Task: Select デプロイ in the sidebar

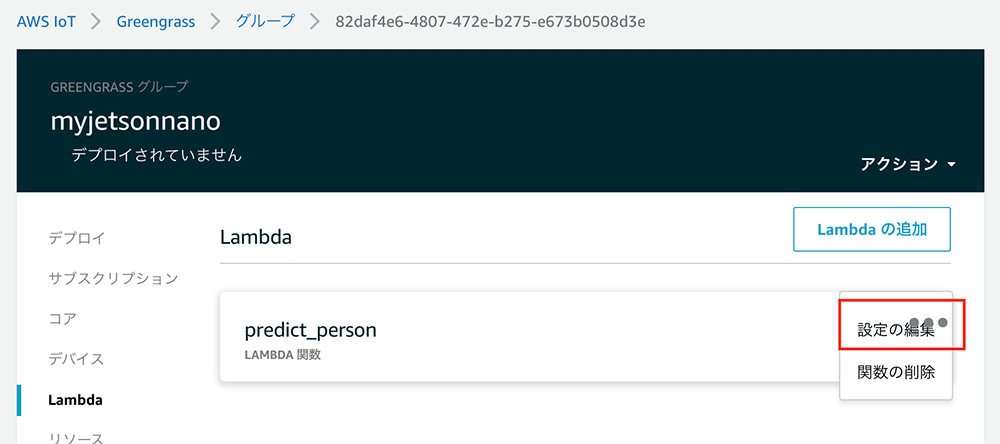Action: [76, 238]
